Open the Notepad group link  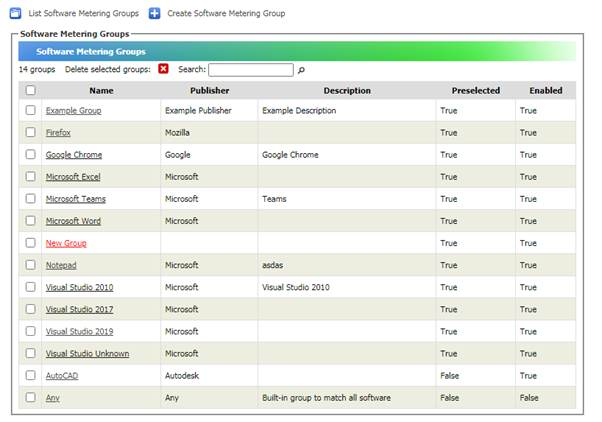(61, 265)
